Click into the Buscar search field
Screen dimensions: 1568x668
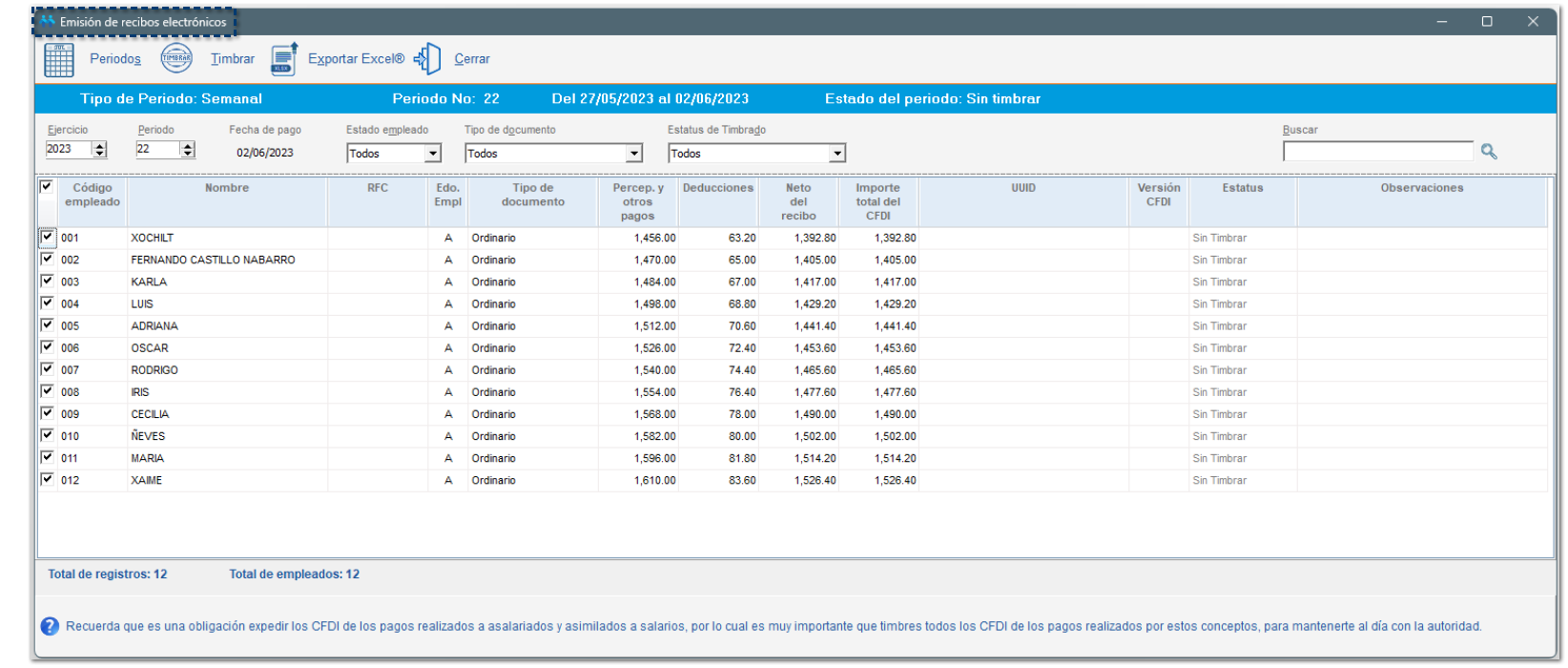(1377, 152)
